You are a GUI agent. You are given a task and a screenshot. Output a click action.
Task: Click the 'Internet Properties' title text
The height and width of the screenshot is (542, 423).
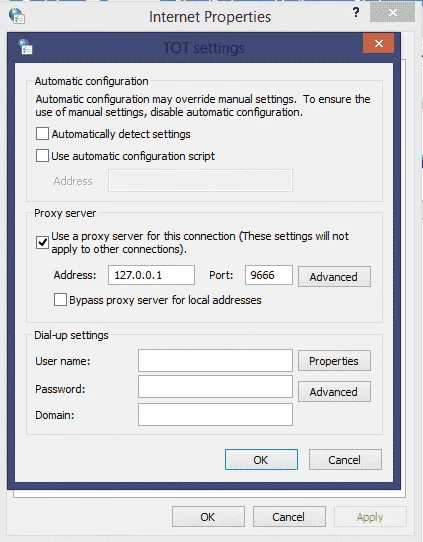click(x=210, y=17)
